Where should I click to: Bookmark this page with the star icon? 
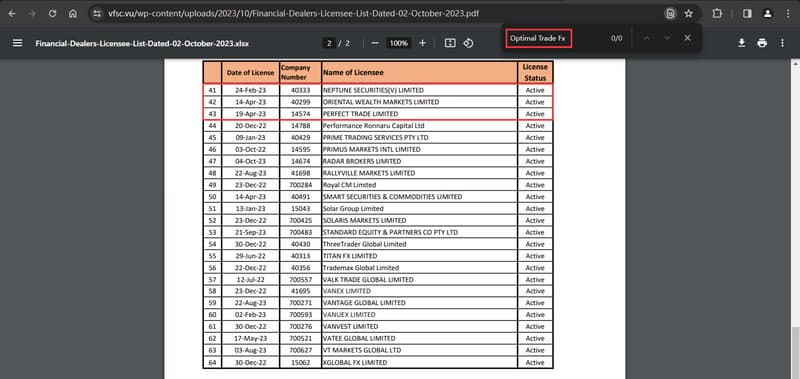689,14
